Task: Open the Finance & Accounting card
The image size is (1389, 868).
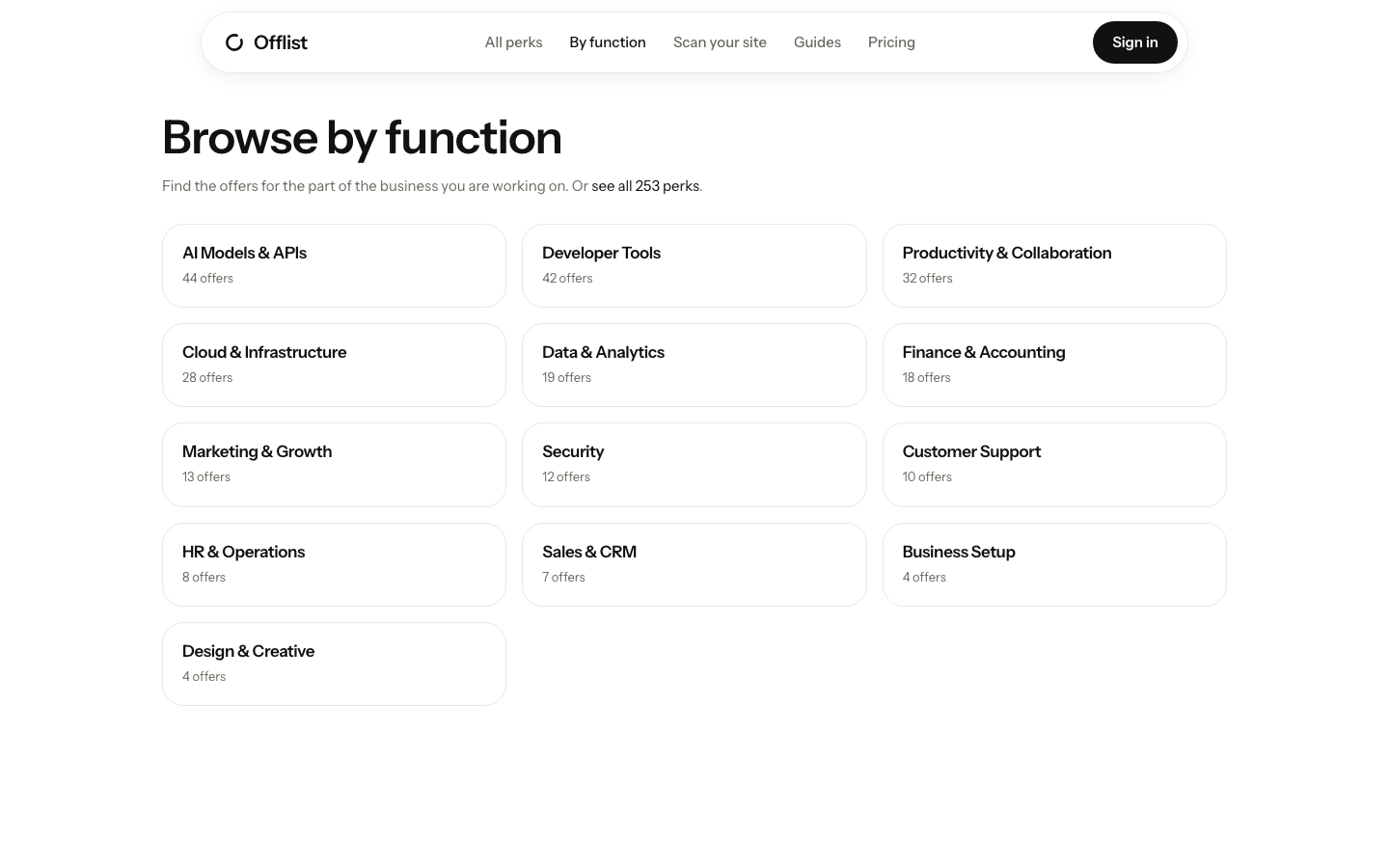Action: [x=1054, y=366]
